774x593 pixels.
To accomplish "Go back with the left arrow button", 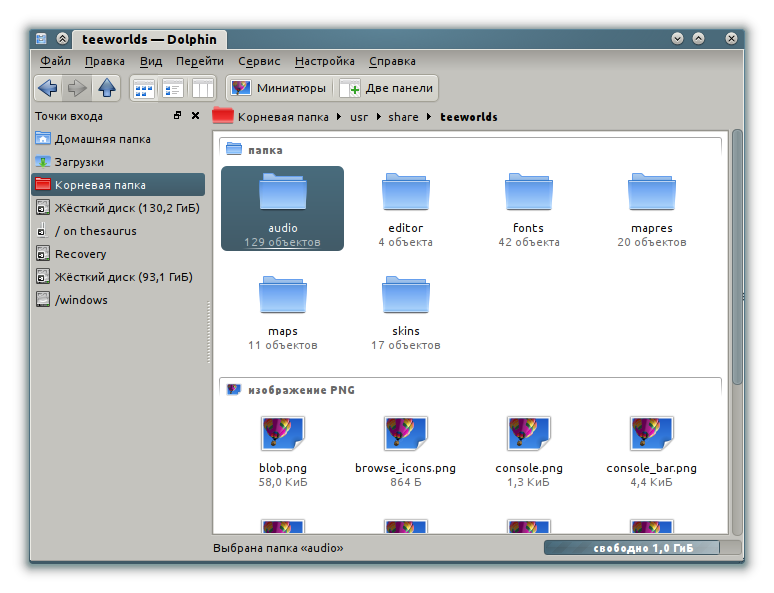I will pos(48,88).
